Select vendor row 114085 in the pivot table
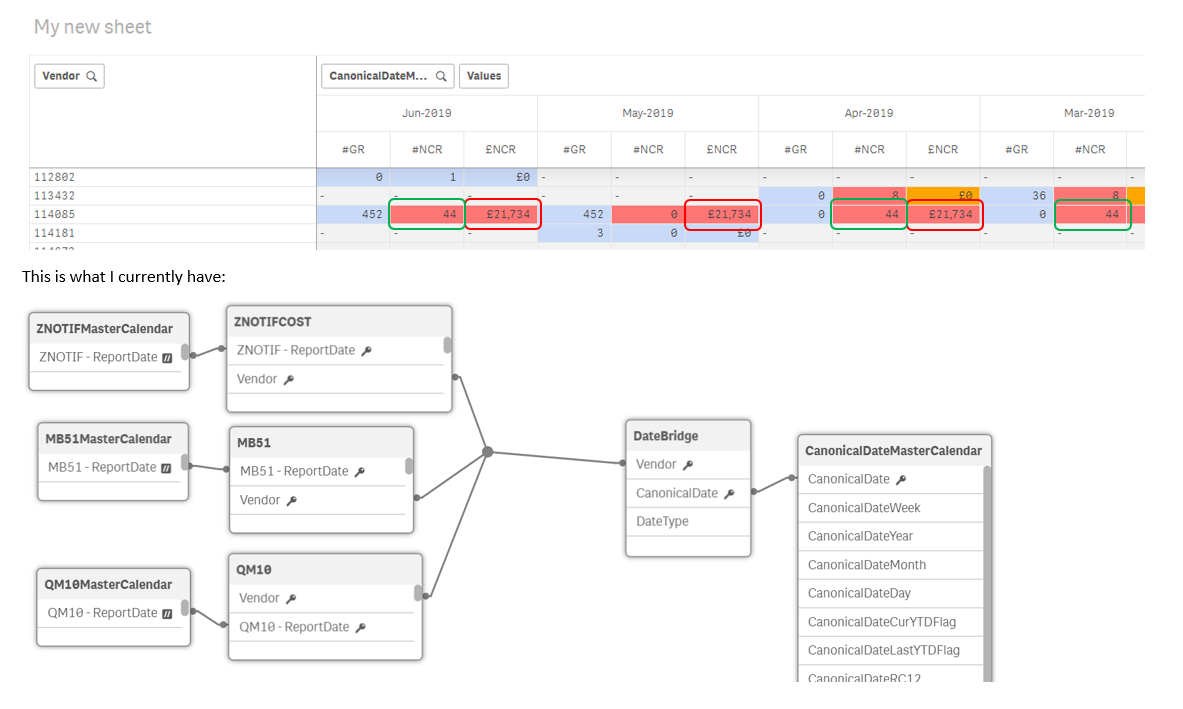The width and height of the screenshot is (1183, 709). click(56, 213)
